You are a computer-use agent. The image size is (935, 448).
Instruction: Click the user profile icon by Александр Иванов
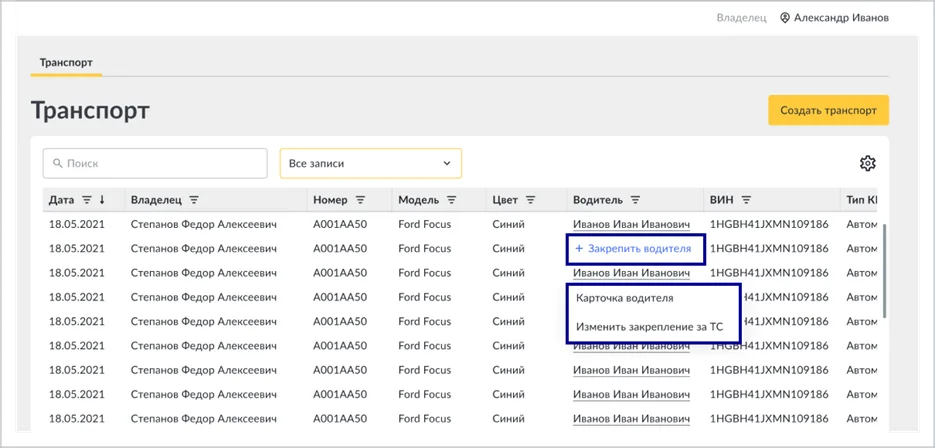click(785, 18)
